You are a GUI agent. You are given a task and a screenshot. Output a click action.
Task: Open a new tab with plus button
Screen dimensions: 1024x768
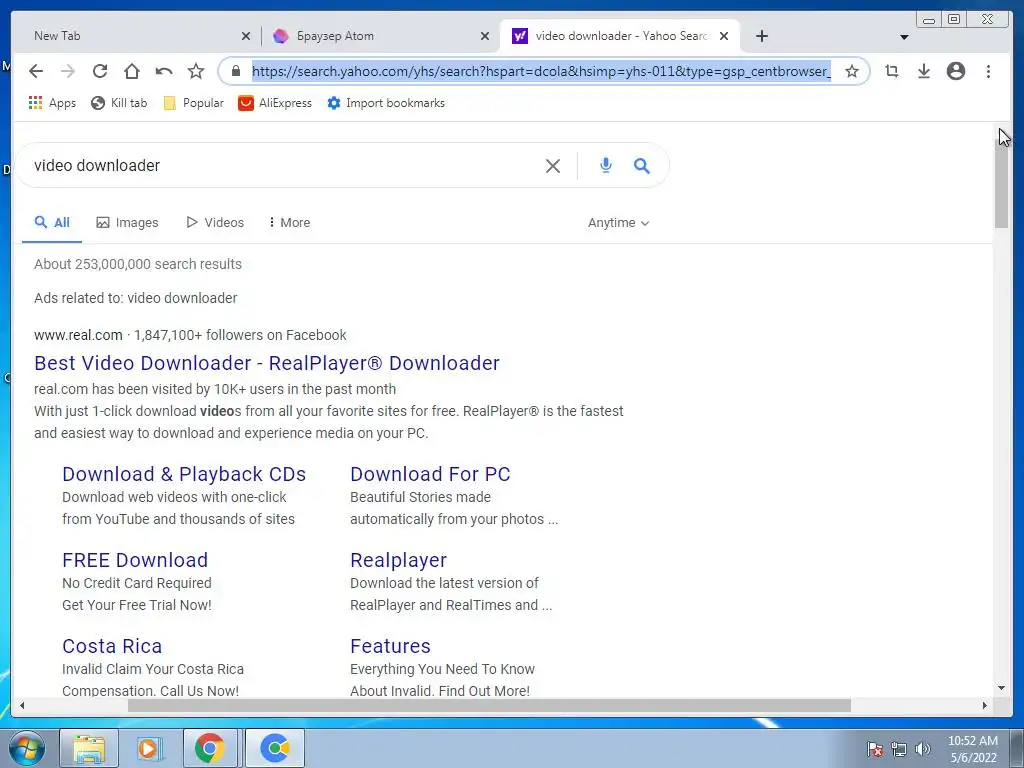click(x=761, y=36)
